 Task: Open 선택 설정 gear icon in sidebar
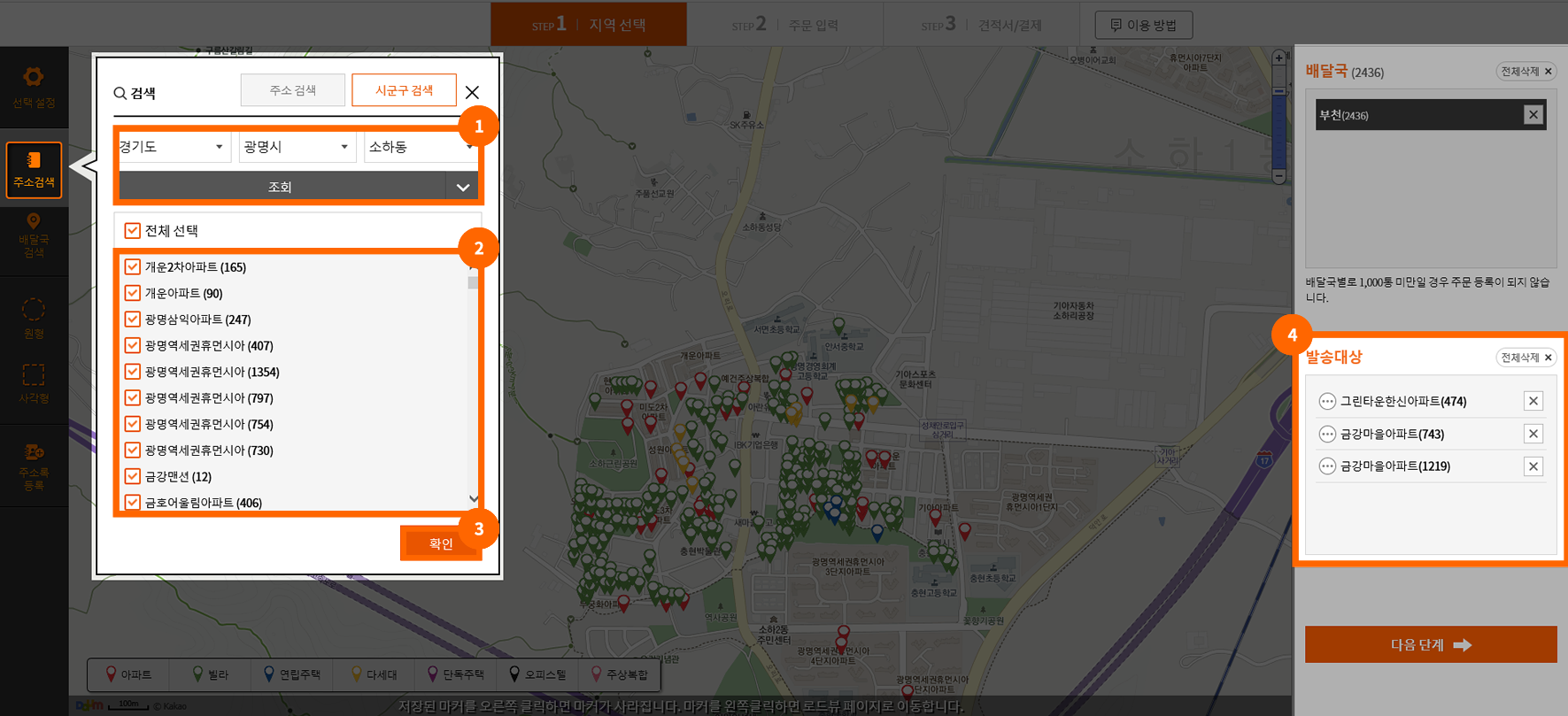[34, 78]
